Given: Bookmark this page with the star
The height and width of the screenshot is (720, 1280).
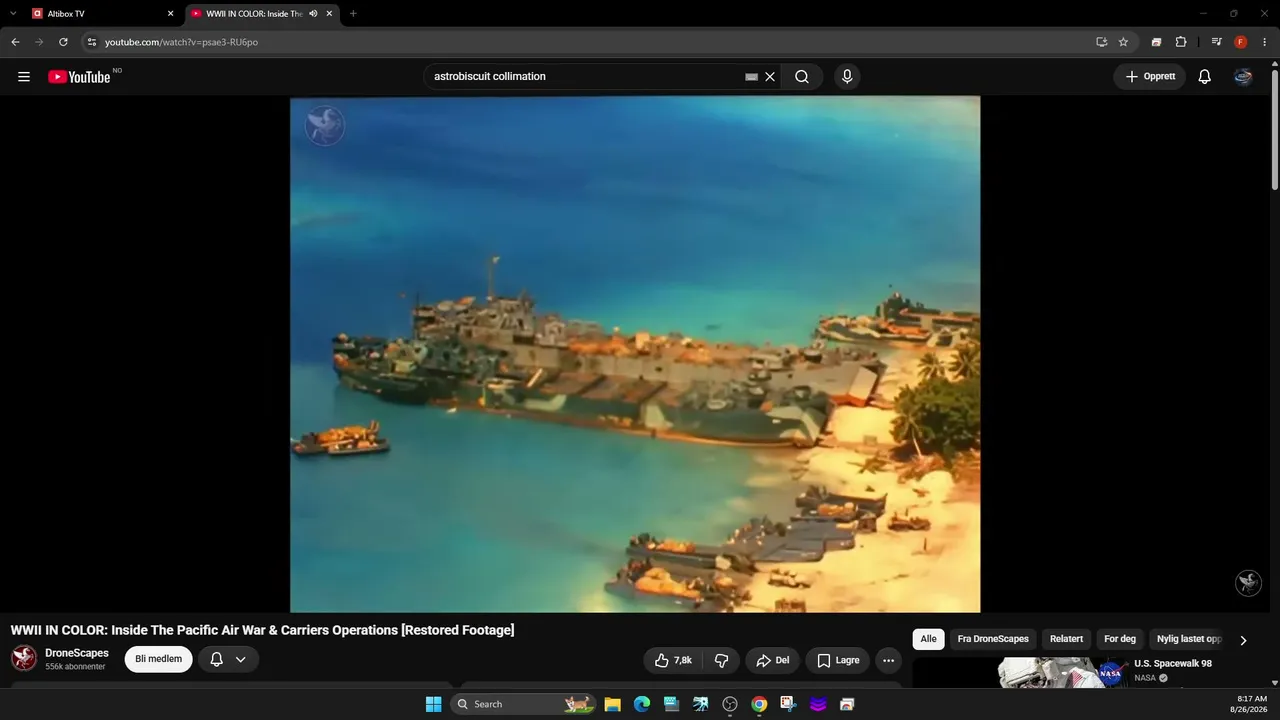Looking at the screenshot, I should tap(1123, 42).
